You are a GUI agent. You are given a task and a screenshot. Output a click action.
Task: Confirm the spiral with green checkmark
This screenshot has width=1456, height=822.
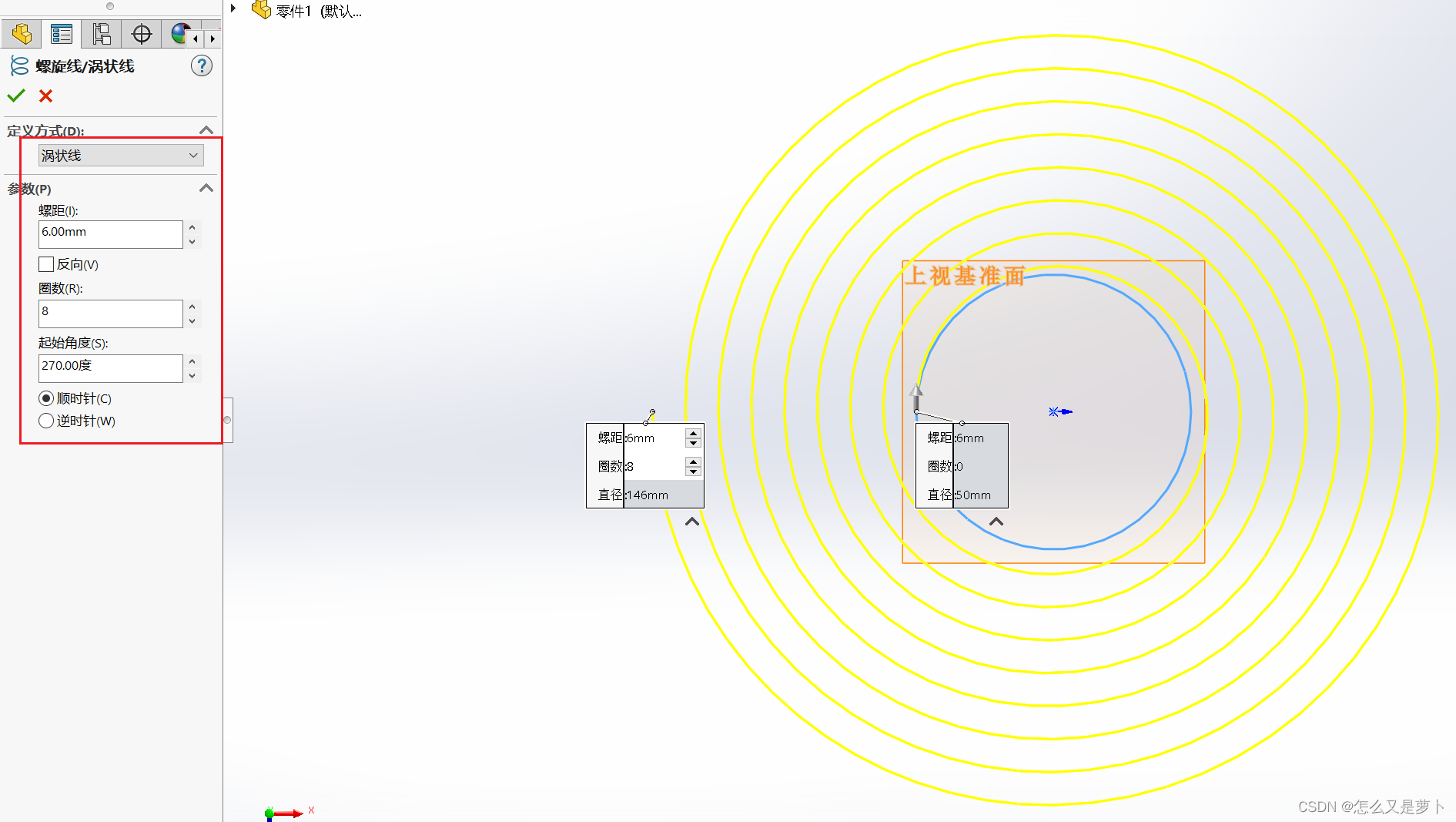click(x=16, y=96)
